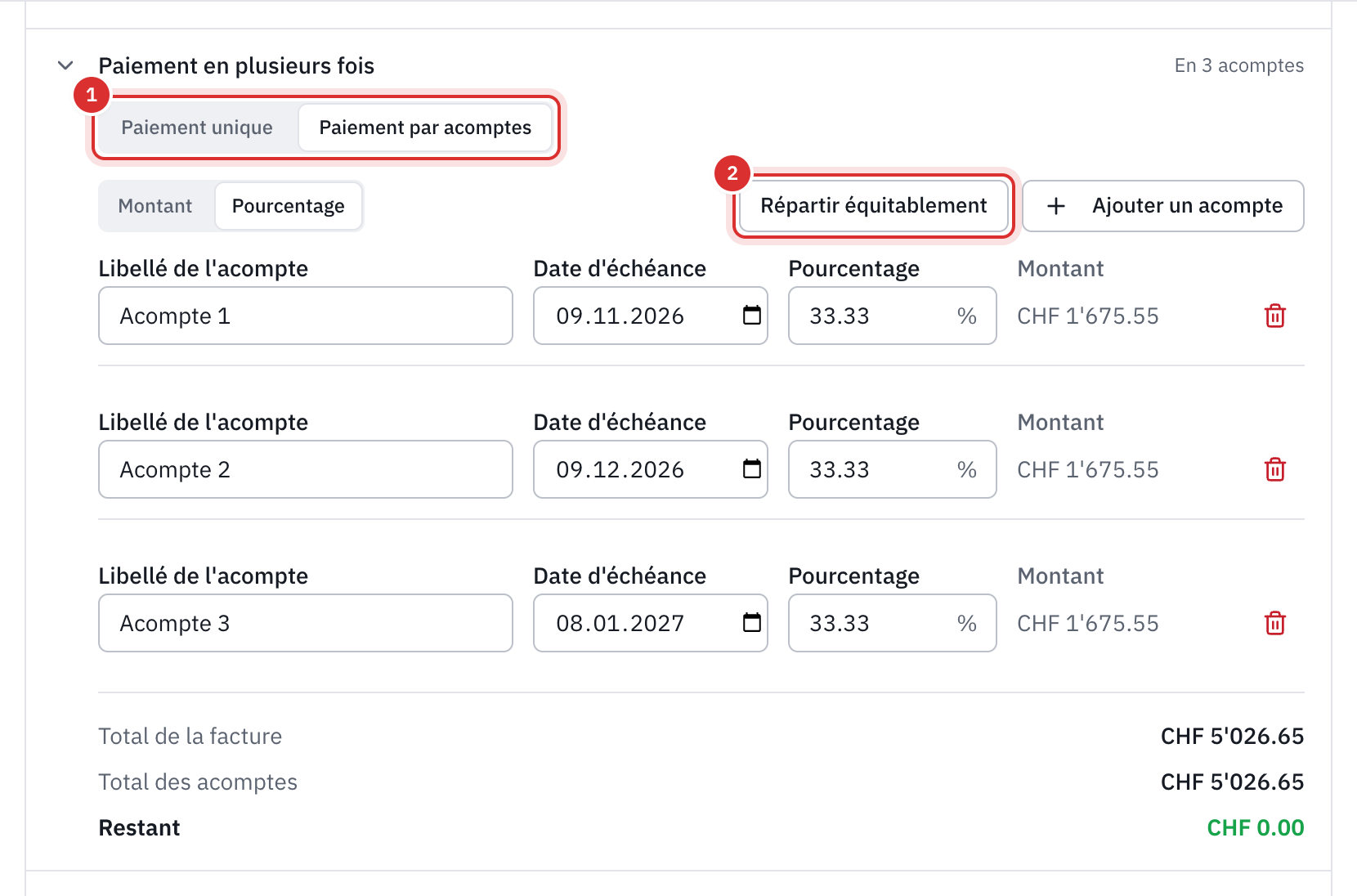Edit the Acompte 2 label field
The width and height of the screenshot is (1357, 896).
coord(306,469)
